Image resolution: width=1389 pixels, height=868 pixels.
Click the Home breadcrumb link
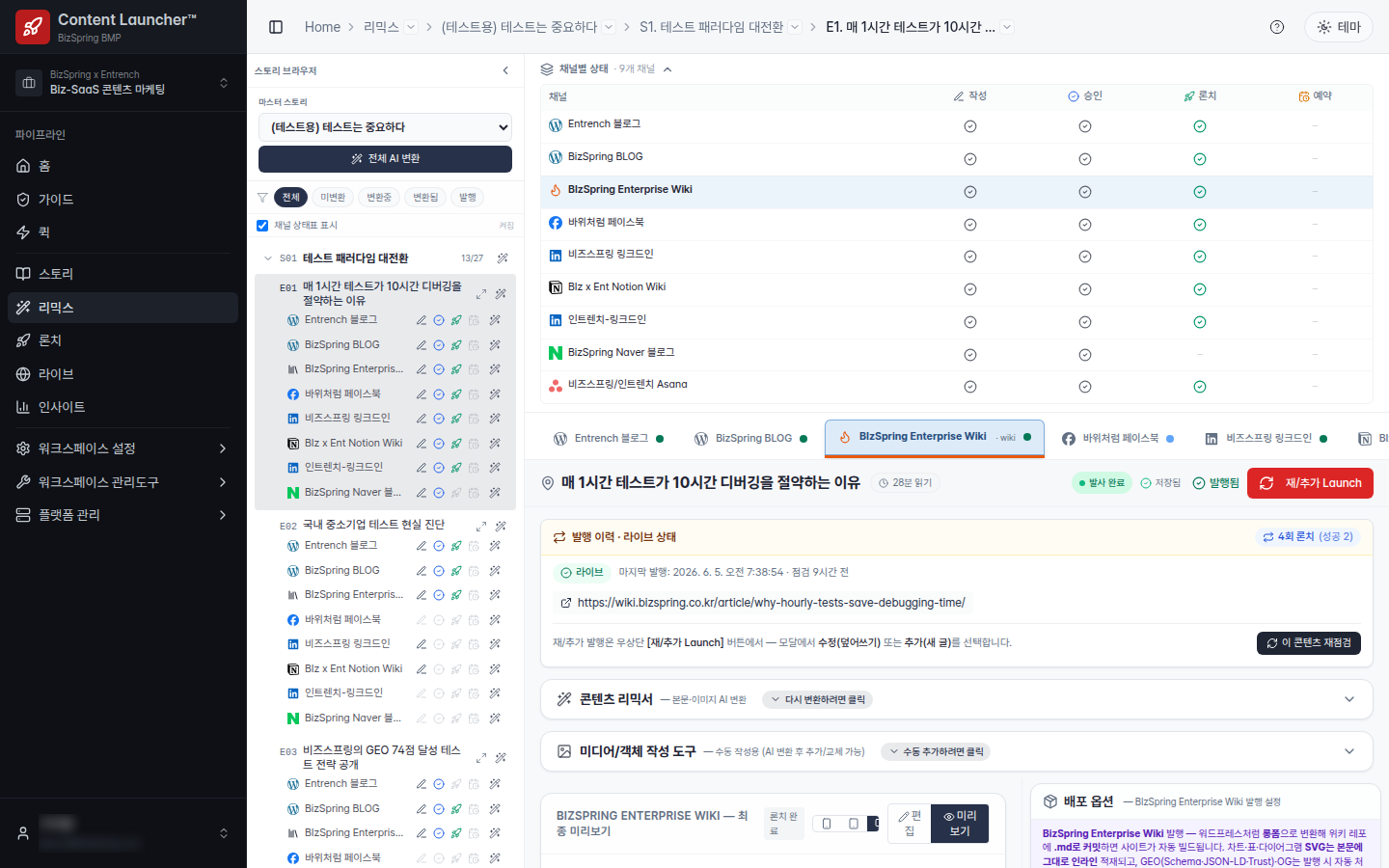point(322,27)
